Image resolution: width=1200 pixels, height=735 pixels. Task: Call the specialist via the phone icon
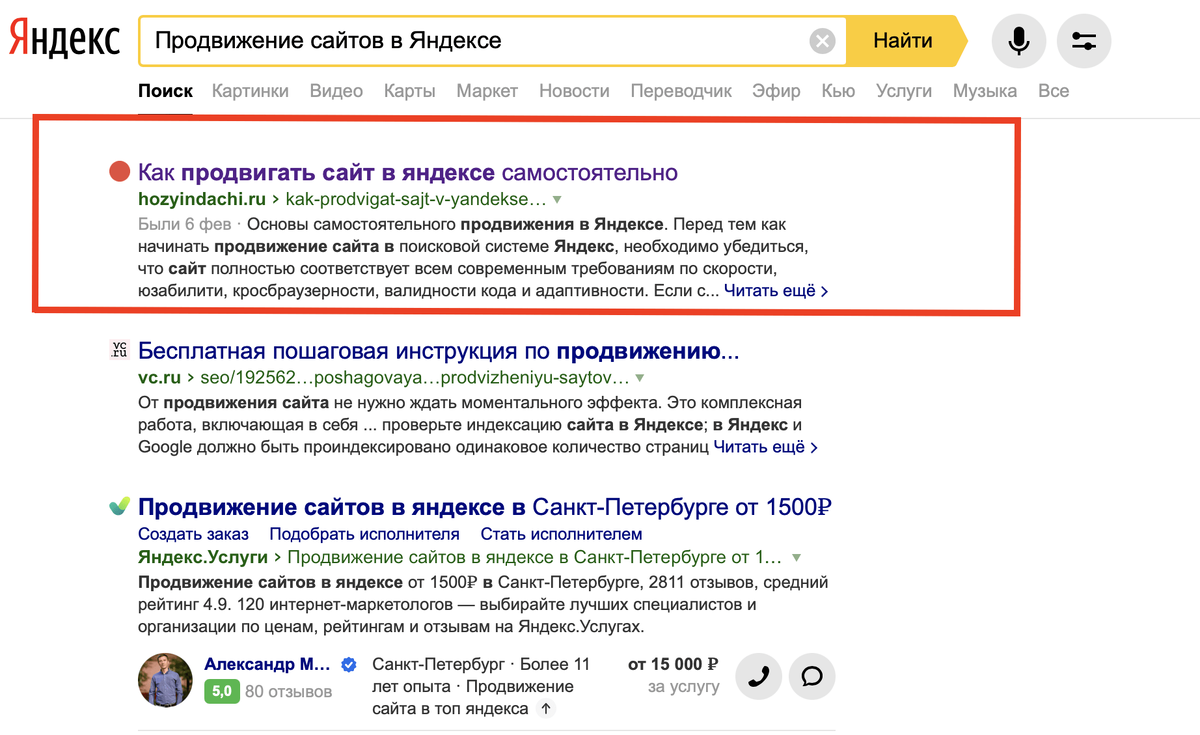(x=758, y=676)
